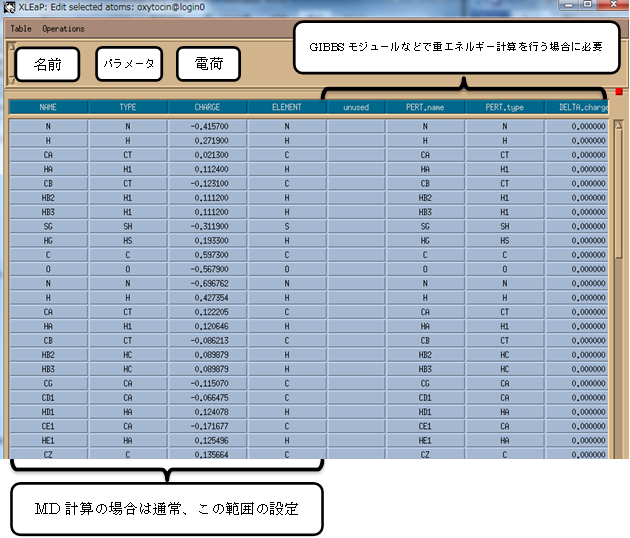The image size is (630, 538).
Task: Click the table's vertical scrollbar
Action: coord(618,290)
